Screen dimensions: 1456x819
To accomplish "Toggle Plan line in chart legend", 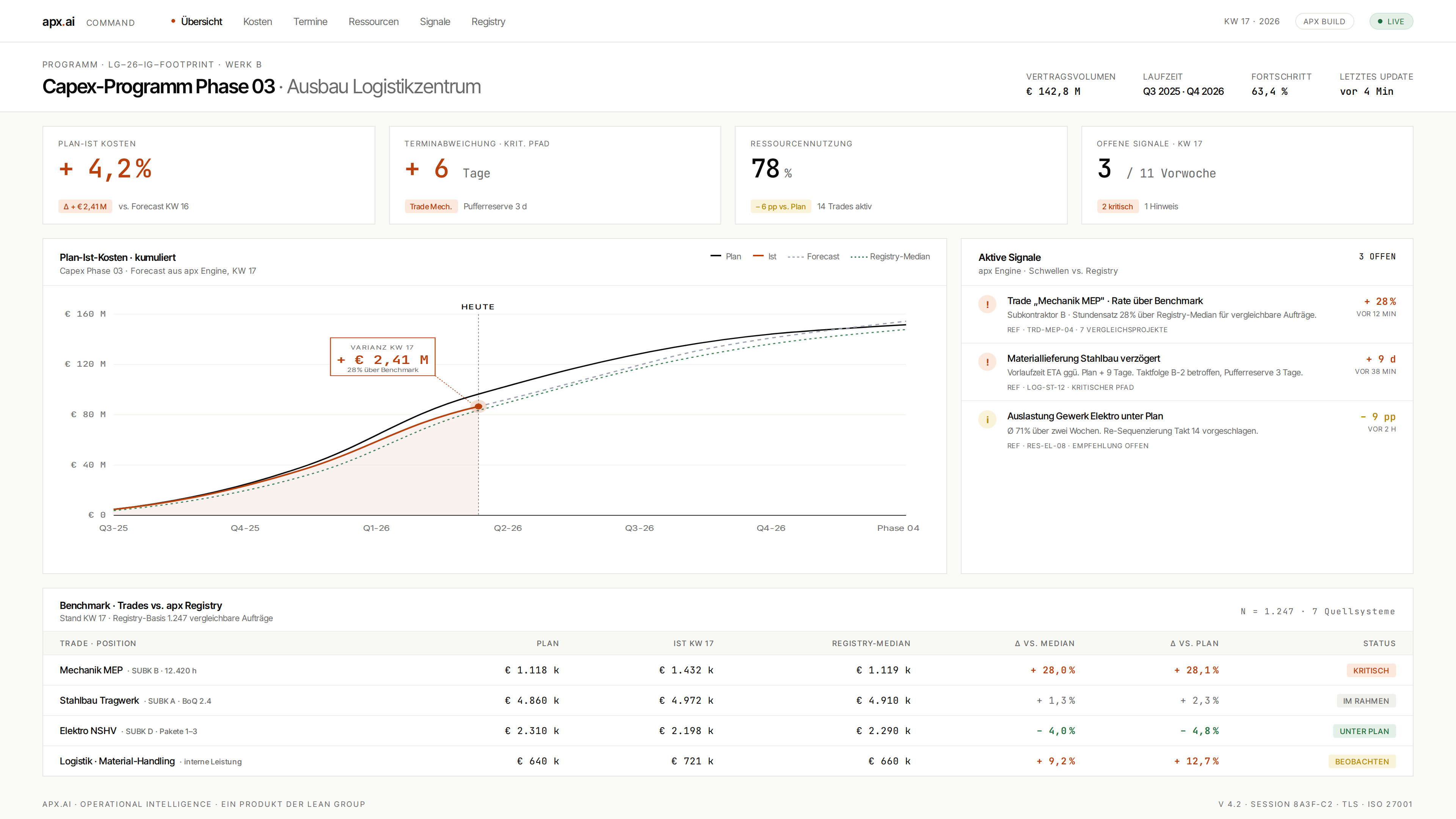I will pos(726,257).
